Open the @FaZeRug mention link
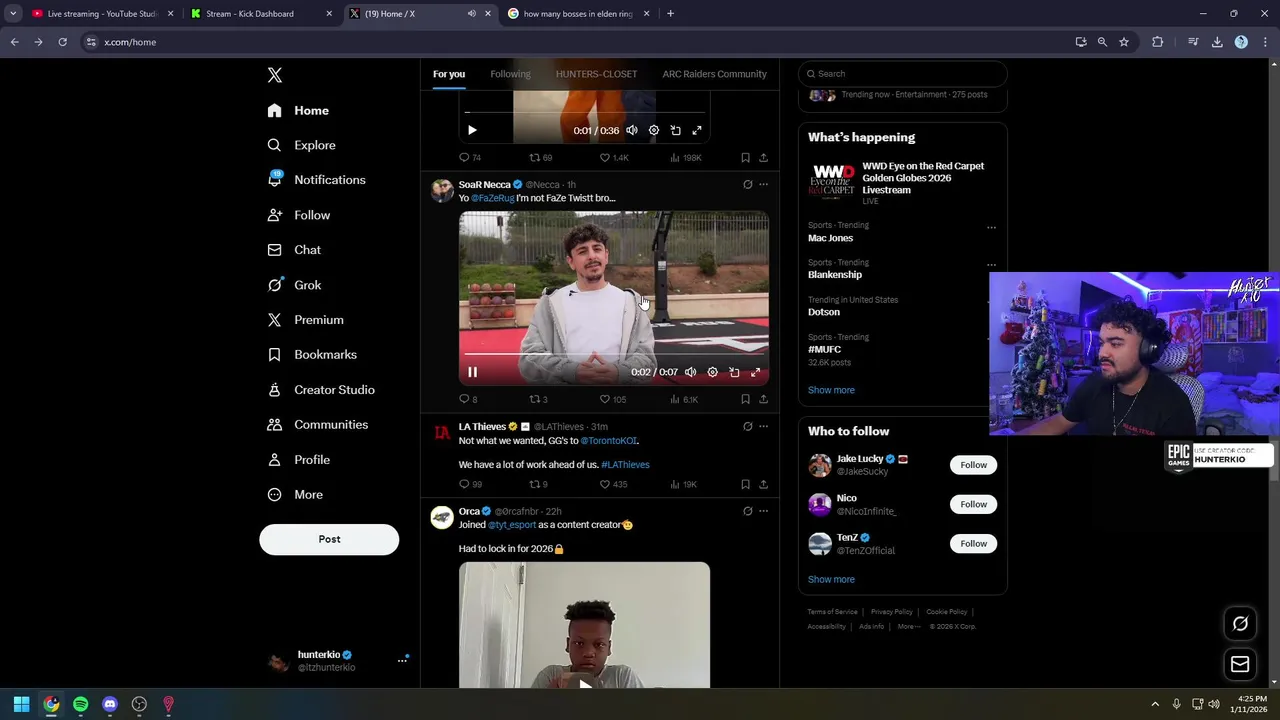 (x=493, y=198)
